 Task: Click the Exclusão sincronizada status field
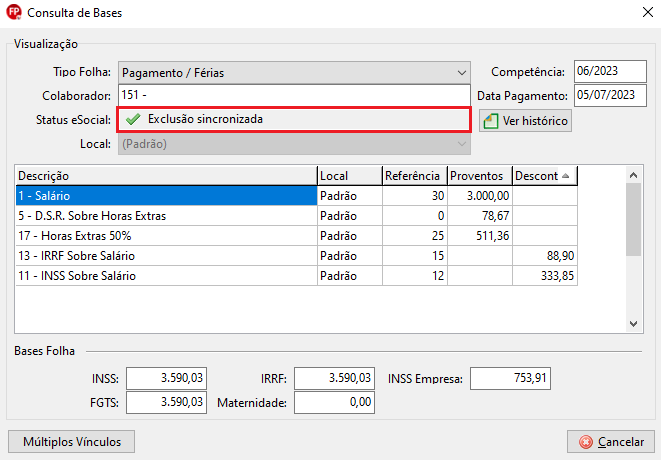coord(294,120)
